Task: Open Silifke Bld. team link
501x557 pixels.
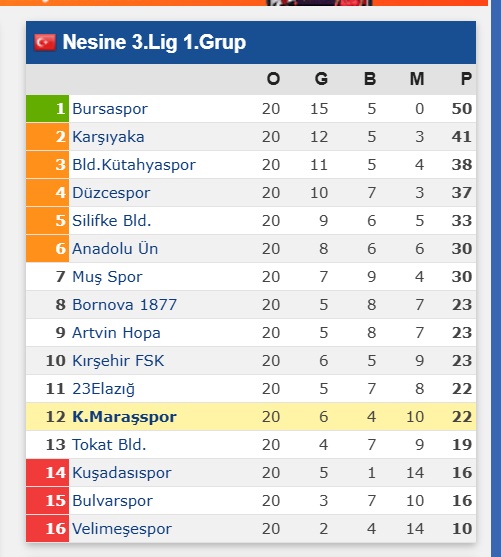Action: click(112, 221)
